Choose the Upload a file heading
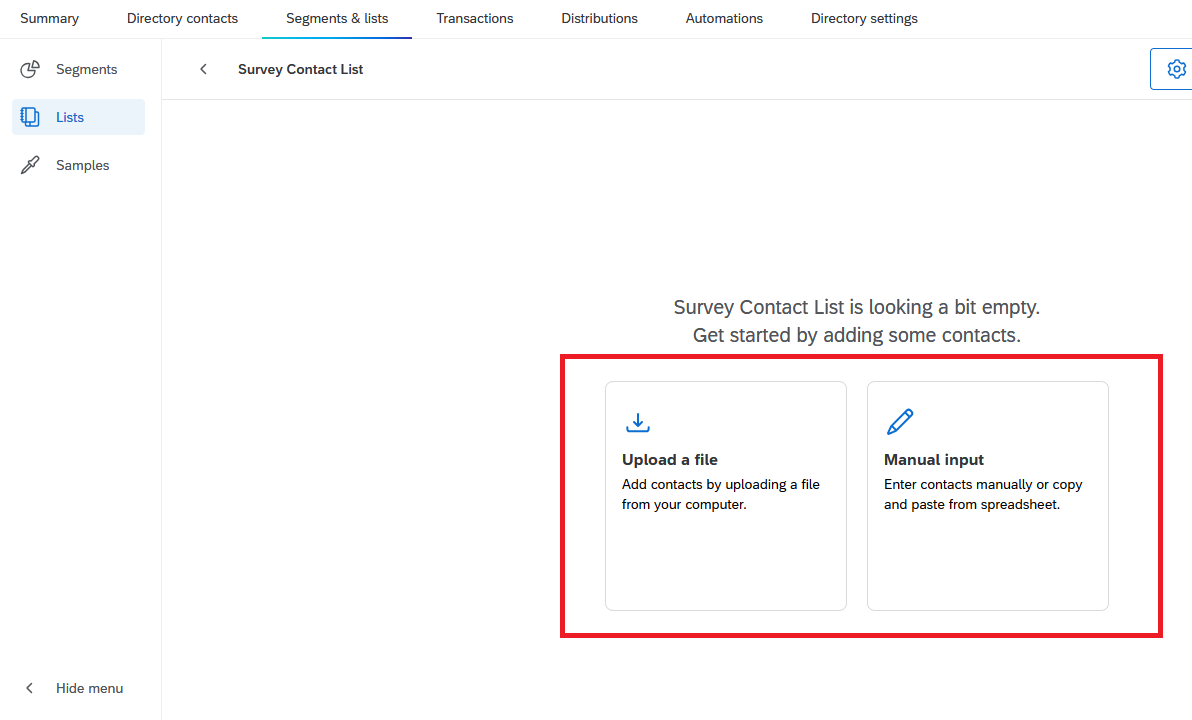 click(670, 460)
